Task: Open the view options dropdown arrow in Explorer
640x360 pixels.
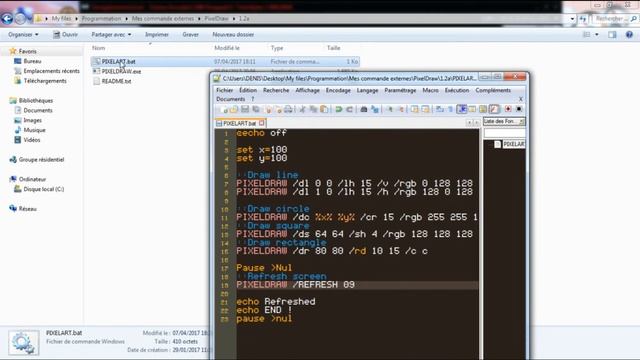Action: (x=597, y=35)
